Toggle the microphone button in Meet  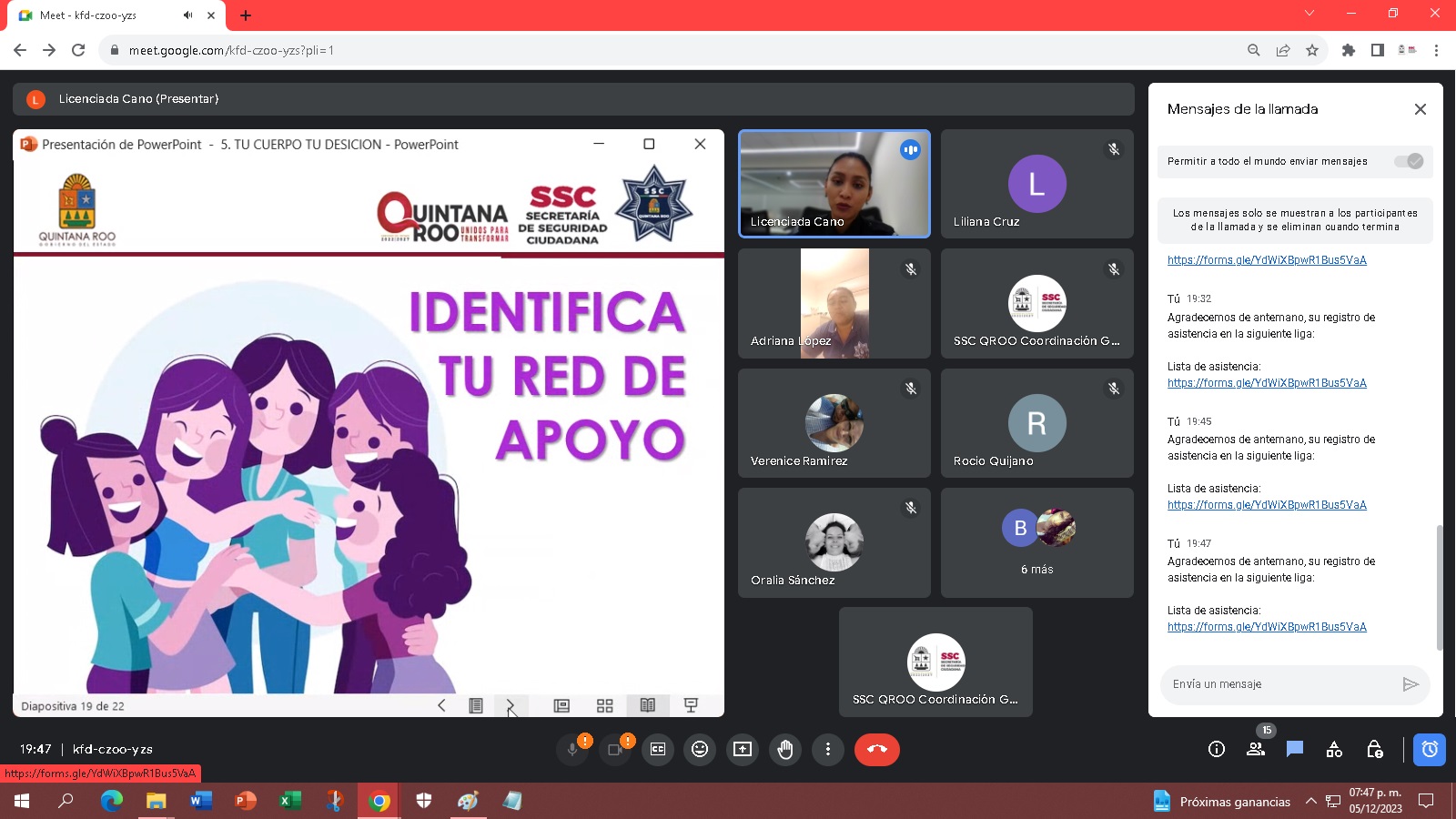point(572,749)
